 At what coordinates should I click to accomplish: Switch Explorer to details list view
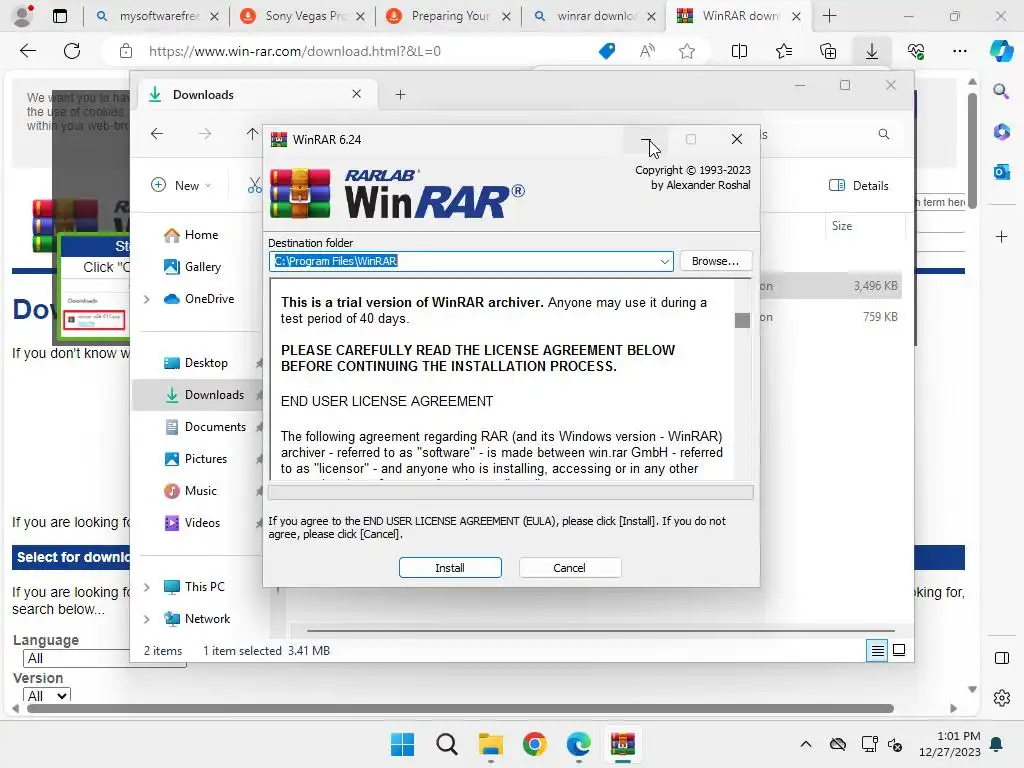(877, 650)
